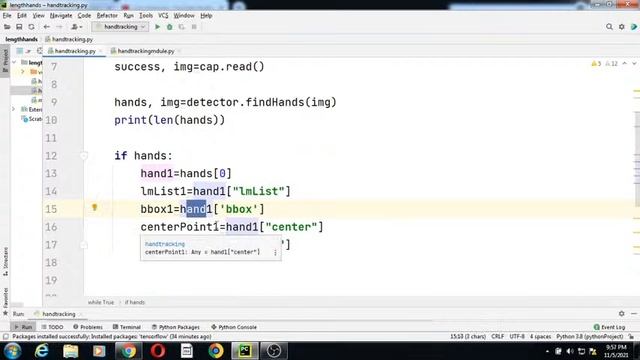The width and height of the screenshot is (640, 360).
Task: Open more options in the quick documentation popup
Action: pyautogui.click(x=275, y=253)
